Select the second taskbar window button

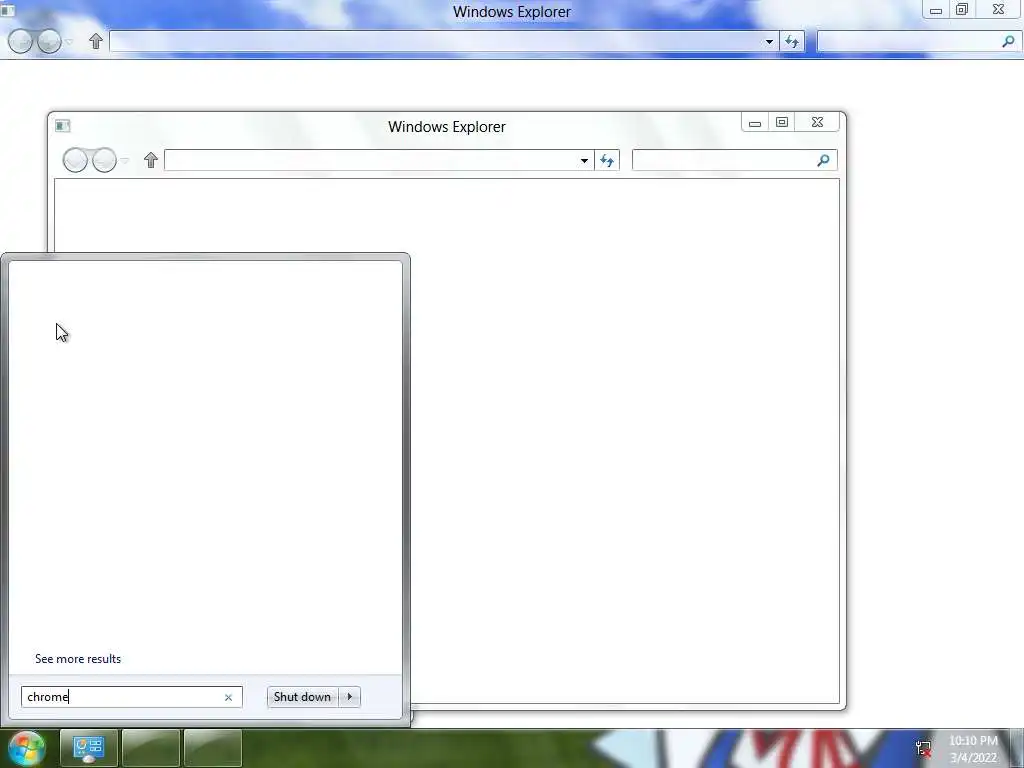click(151, 749)
